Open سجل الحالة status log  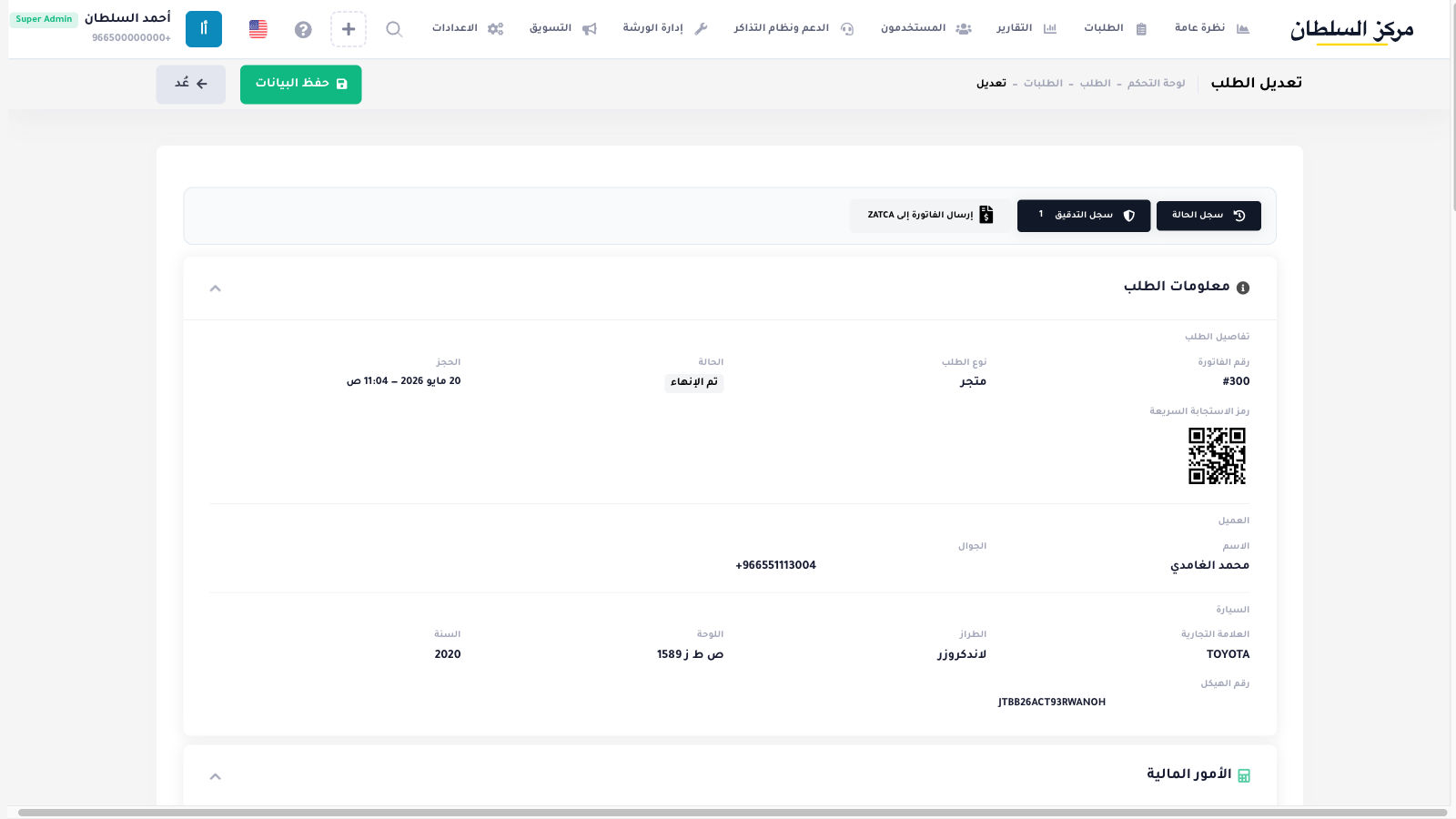(x=1208, y=216)
